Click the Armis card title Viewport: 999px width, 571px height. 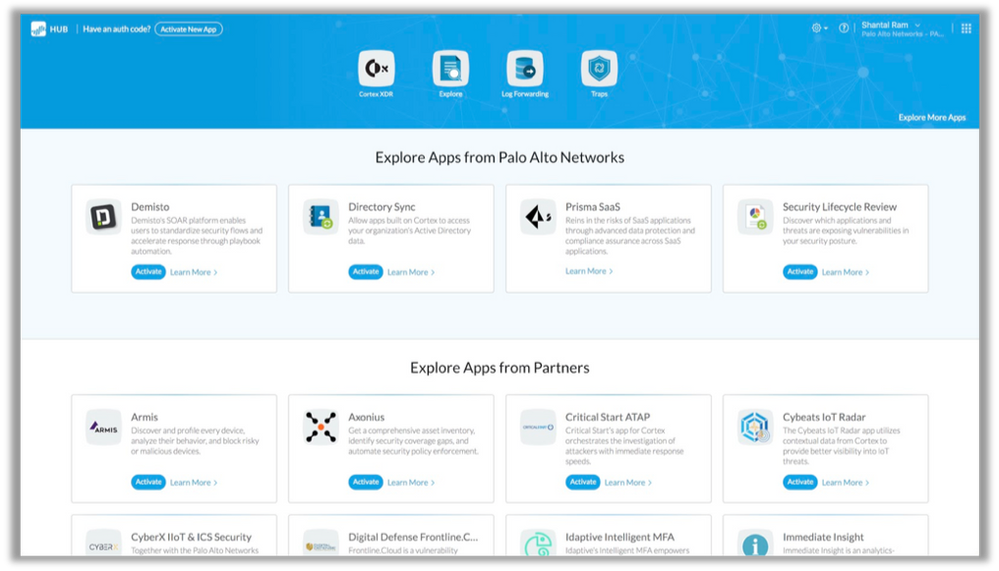(145, 417)
